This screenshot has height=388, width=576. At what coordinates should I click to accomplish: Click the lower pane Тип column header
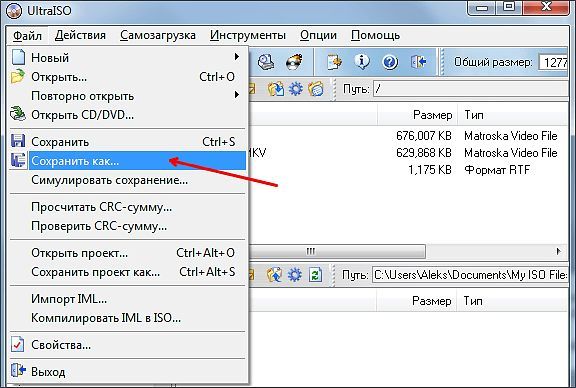(x=512, y=301)
